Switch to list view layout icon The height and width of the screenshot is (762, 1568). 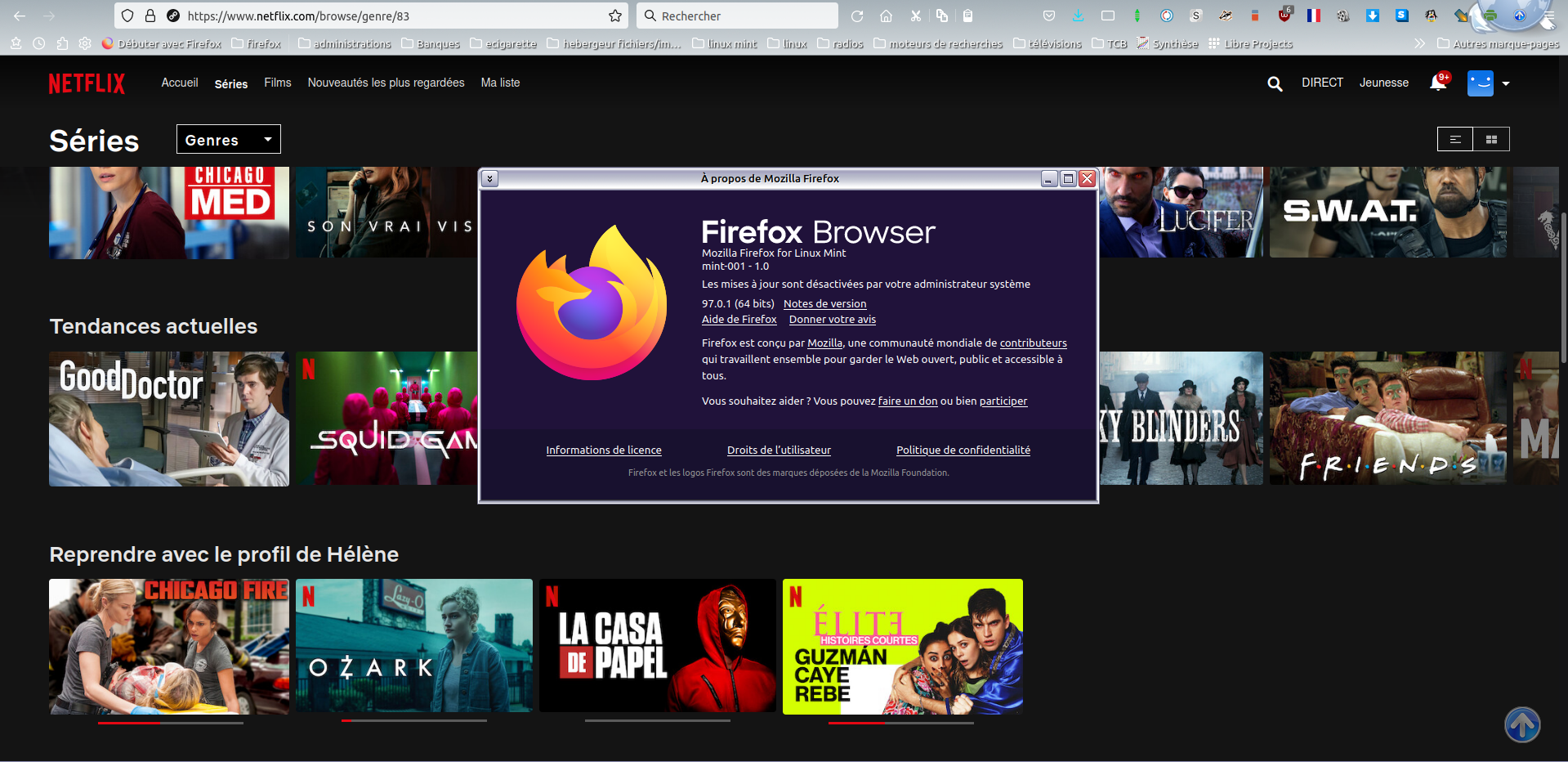(x=1455, y=140)
